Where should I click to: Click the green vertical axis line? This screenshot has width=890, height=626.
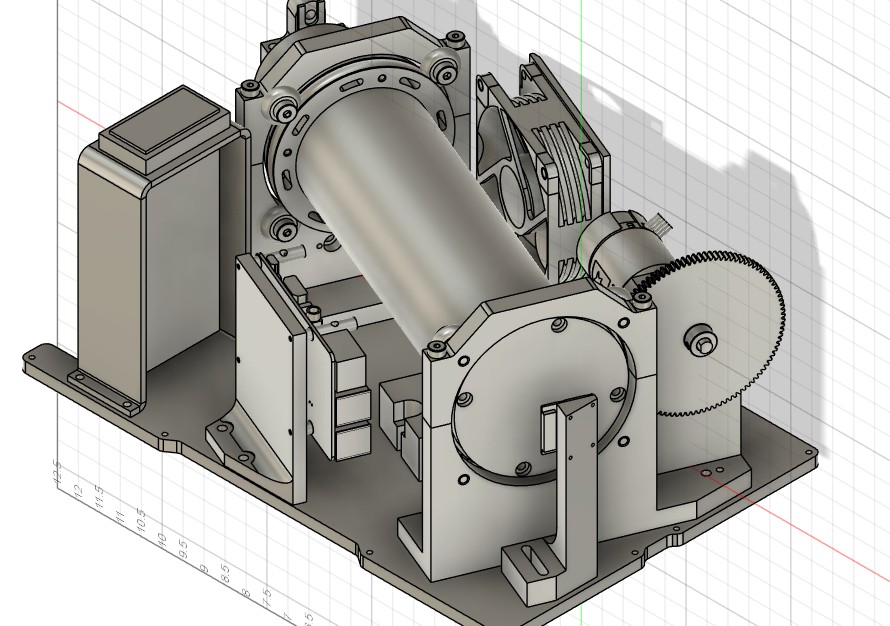point(580,20)
